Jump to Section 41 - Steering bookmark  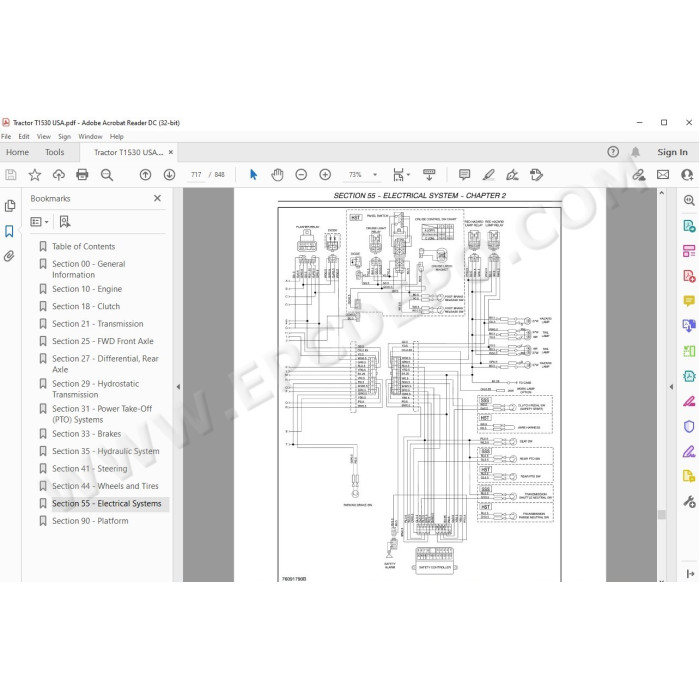pos(90,469)
